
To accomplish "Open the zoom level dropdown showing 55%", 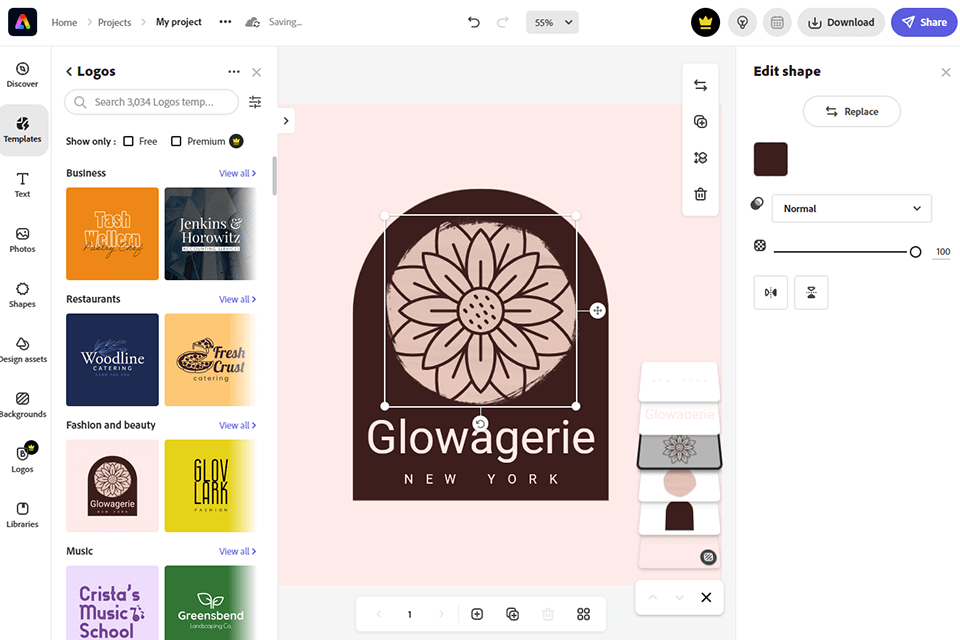I will pyautogui.click(x=552, y=21).
